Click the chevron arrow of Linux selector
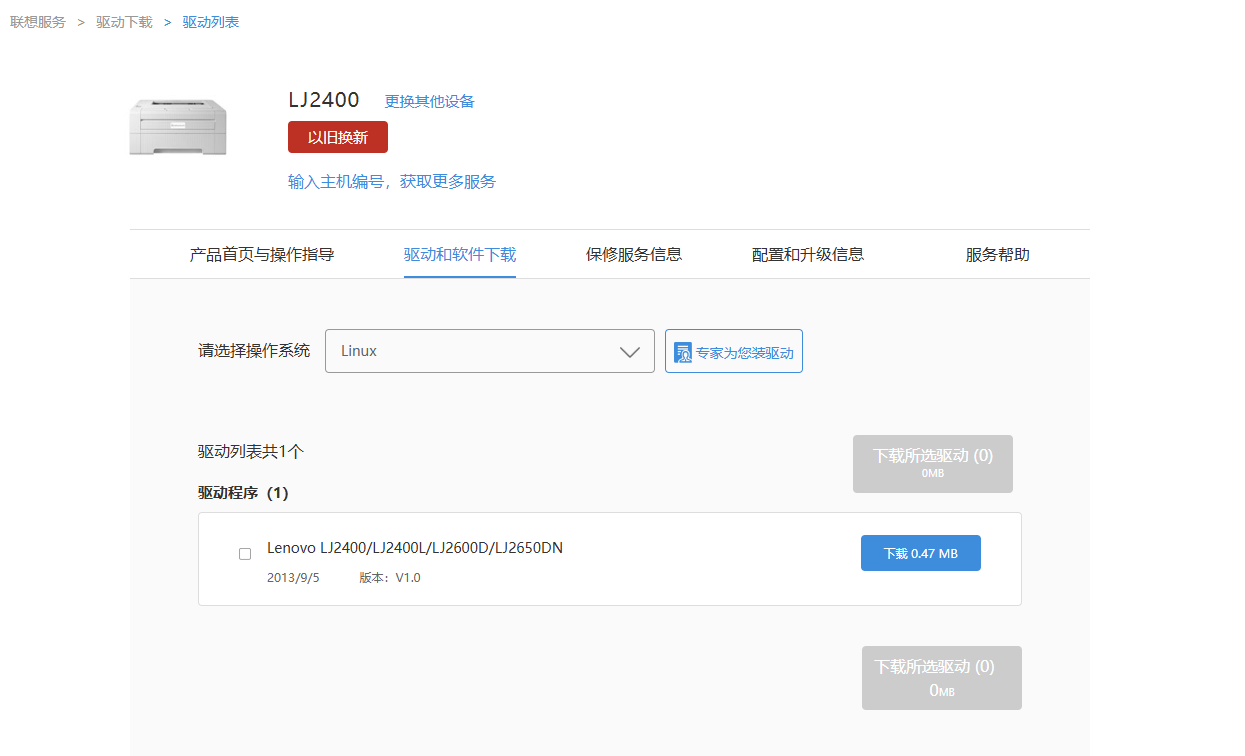 pyautogui.click(x=629, y=352)
